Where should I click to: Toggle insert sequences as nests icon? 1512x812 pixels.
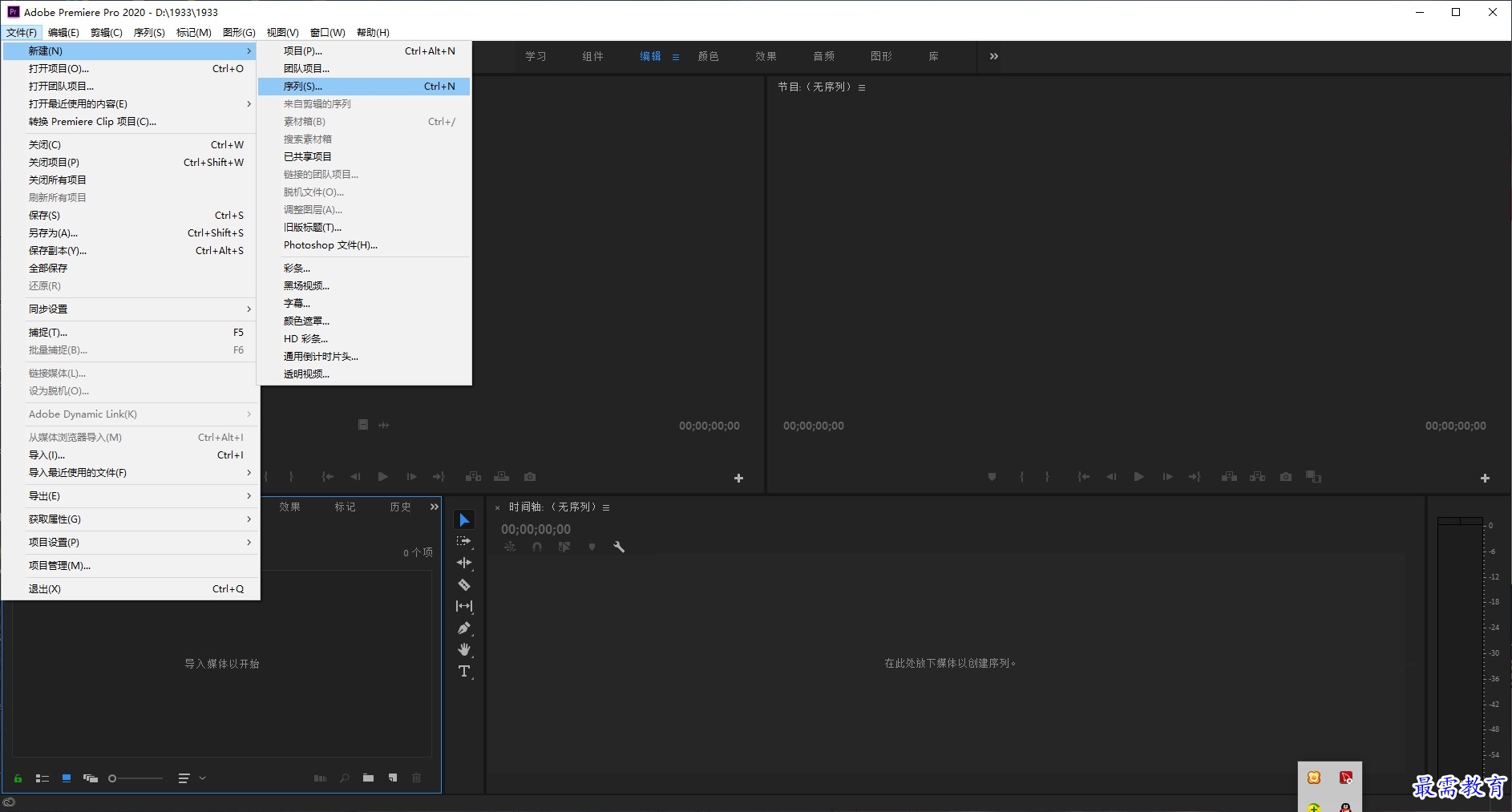pos(510,547)
